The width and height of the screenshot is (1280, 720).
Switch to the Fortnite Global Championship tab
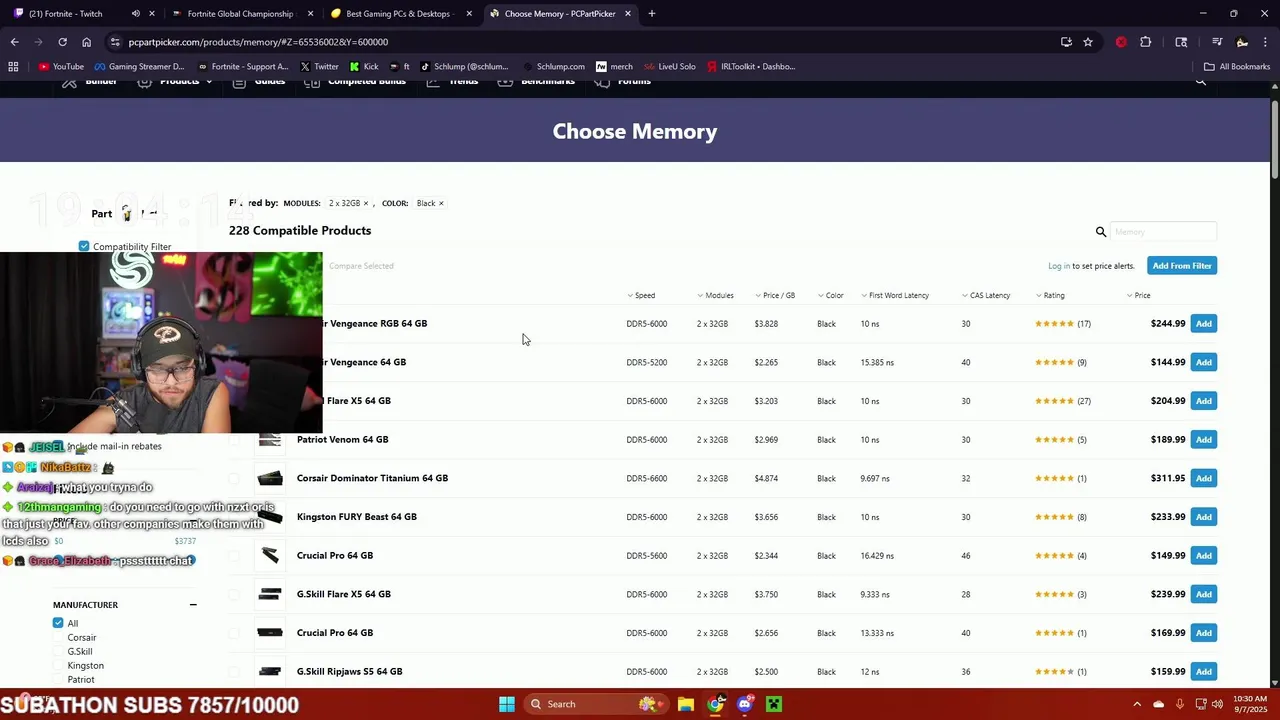[x=239, y=14]
